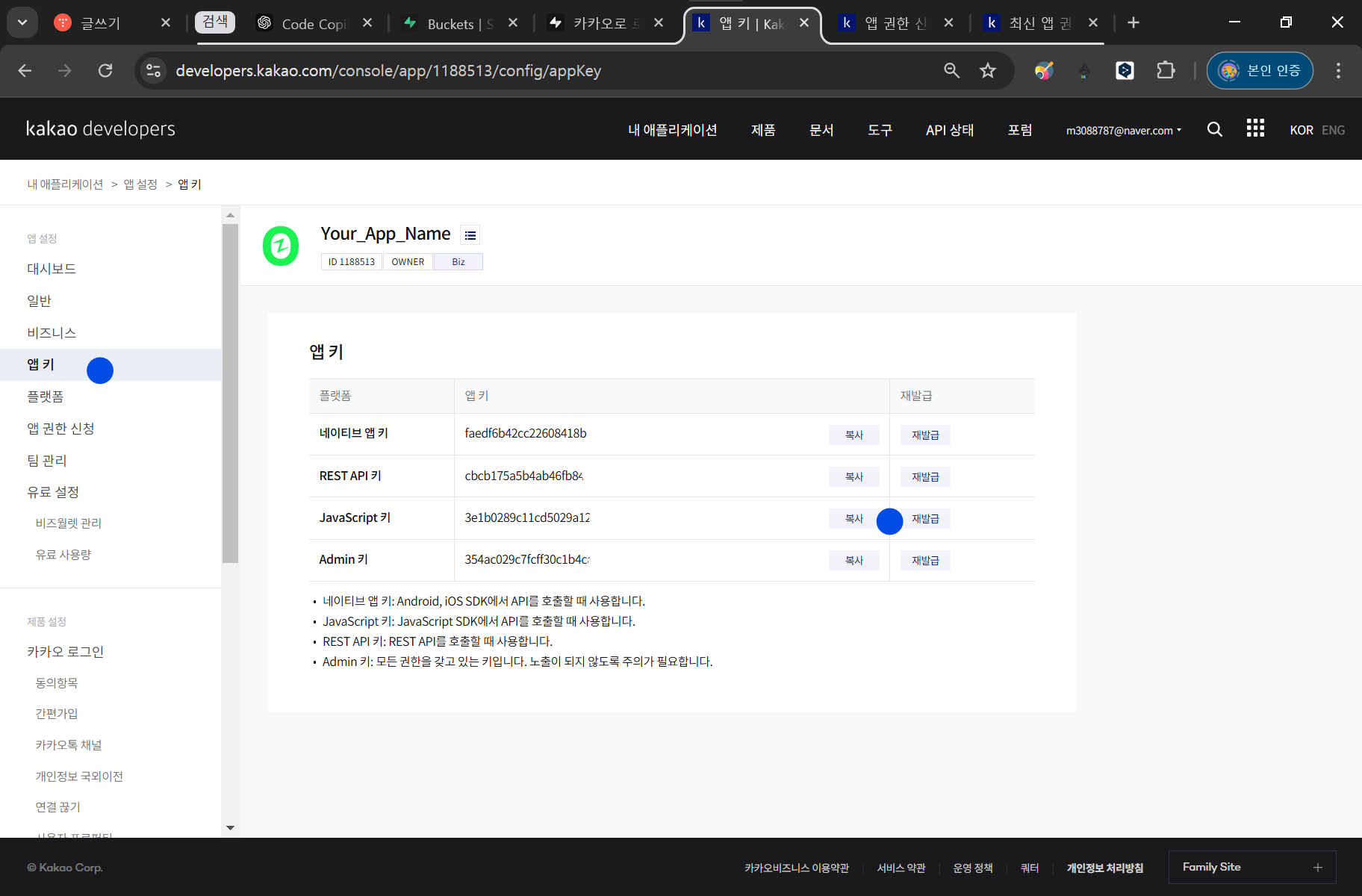Open the 도구 navigation menu
Image resolution: width=1362 pixels, height=896 pixels.
click(x=880, y=130)
